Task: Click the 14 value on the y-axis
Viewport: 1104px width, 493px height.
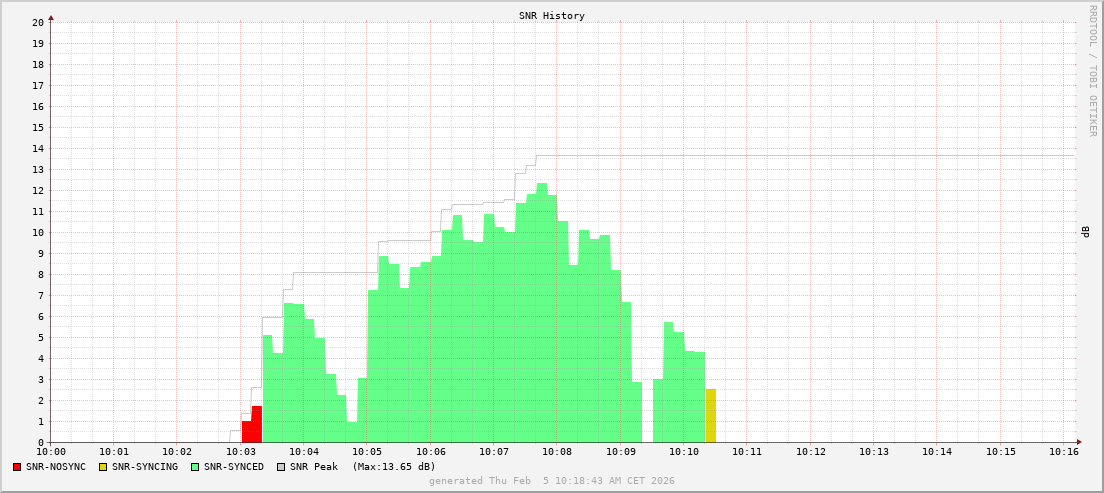Action: pos(37,148)
